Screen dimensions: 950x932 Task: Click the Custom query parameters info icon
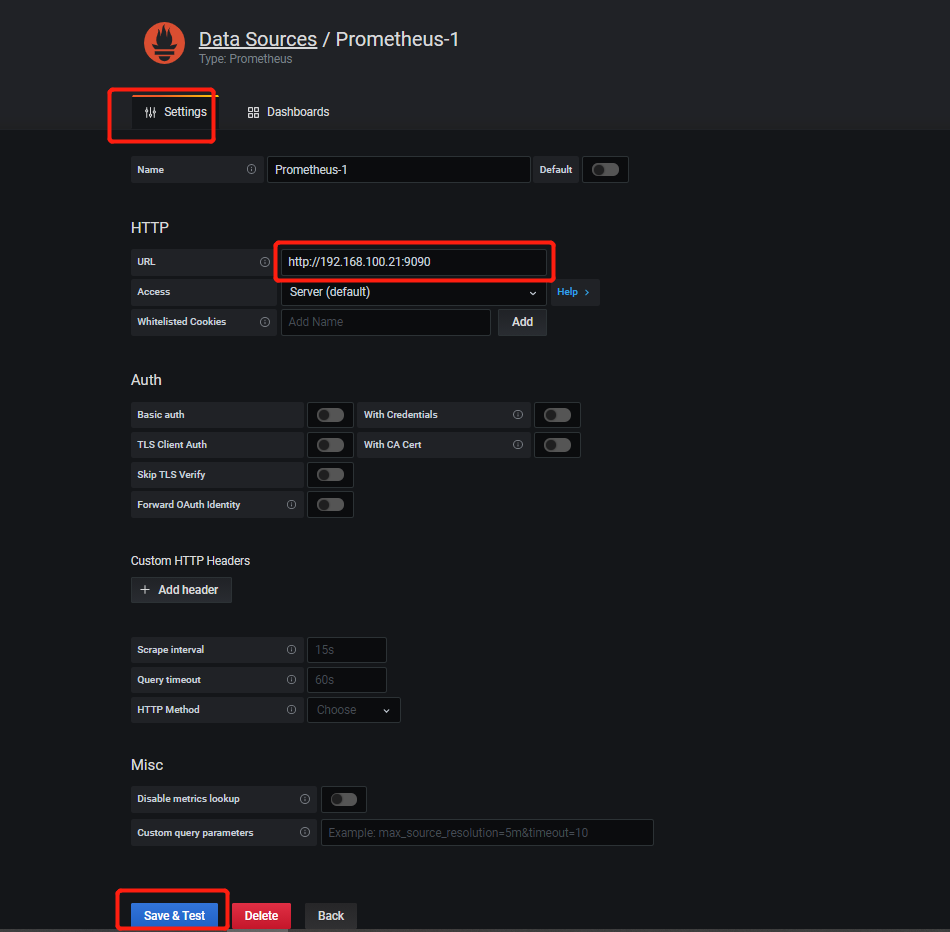[x=305, y=833]
